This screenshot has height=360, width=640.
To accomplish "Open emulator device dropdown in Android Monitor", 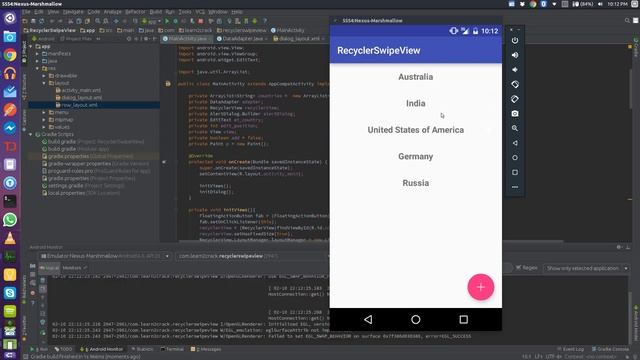I will (105, 256).
